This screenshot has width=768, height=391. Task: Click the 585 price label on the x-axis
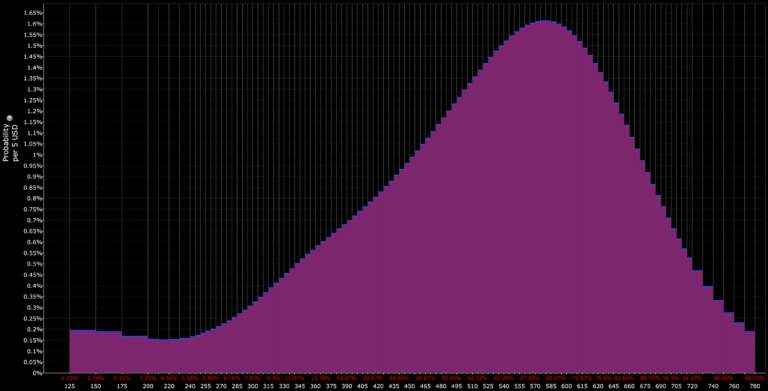click(551, 386)
